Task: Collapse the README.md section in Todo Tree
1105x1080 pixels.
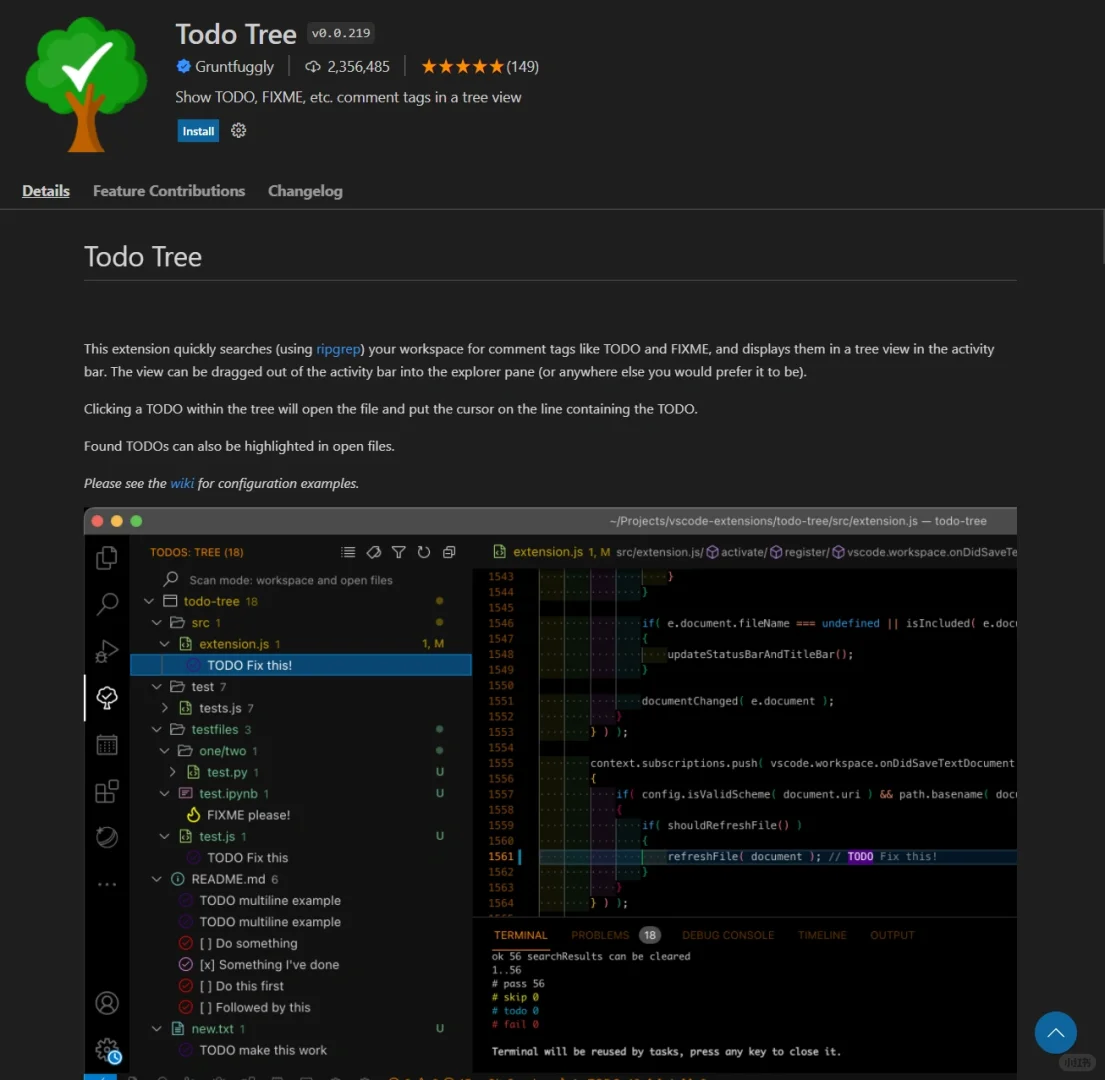Action: [x=156, y=879]
